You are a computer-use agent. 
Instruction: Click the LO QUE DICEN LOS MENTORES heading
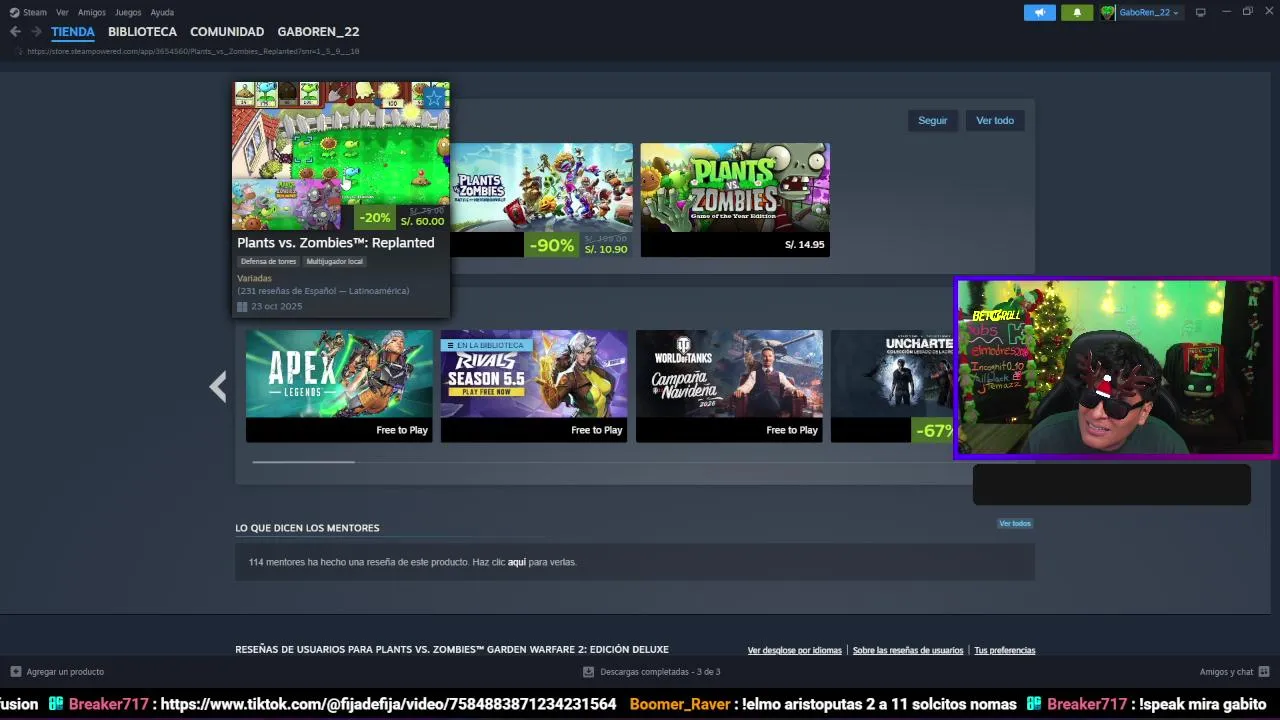click(307, 528)
